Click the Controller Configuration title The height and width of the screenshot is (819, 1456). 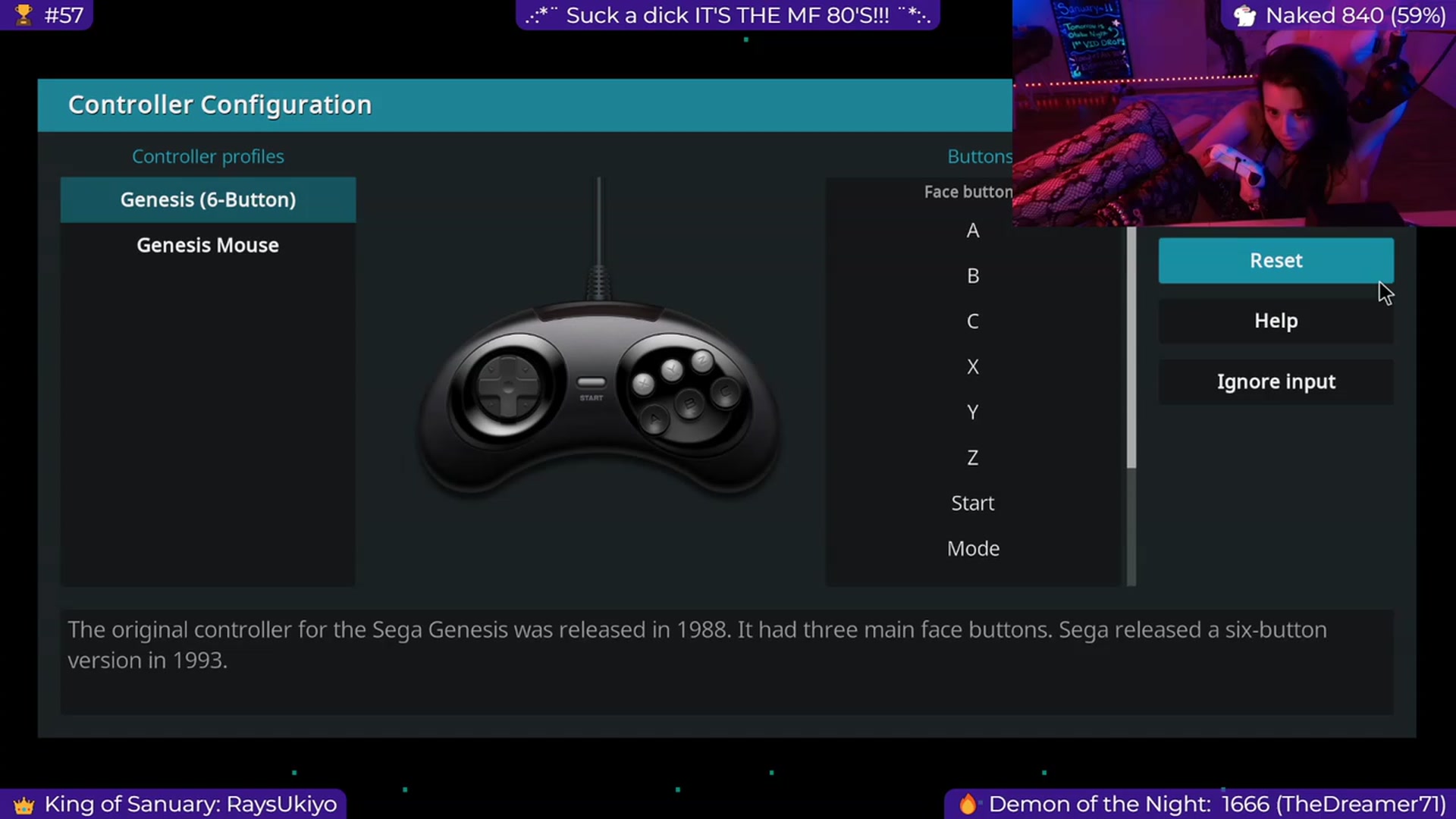(220, 105)
